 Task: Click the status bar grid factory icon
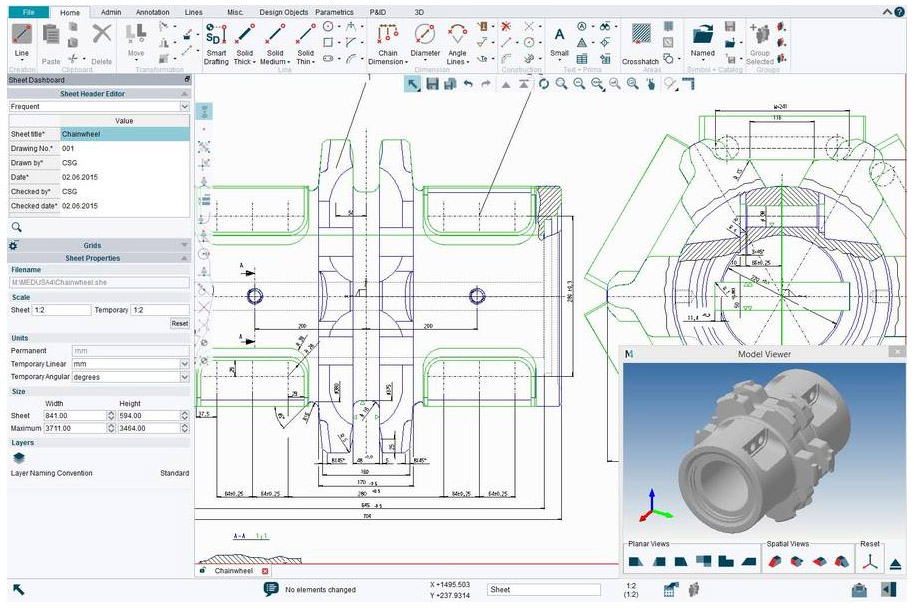tap(671, 590)
